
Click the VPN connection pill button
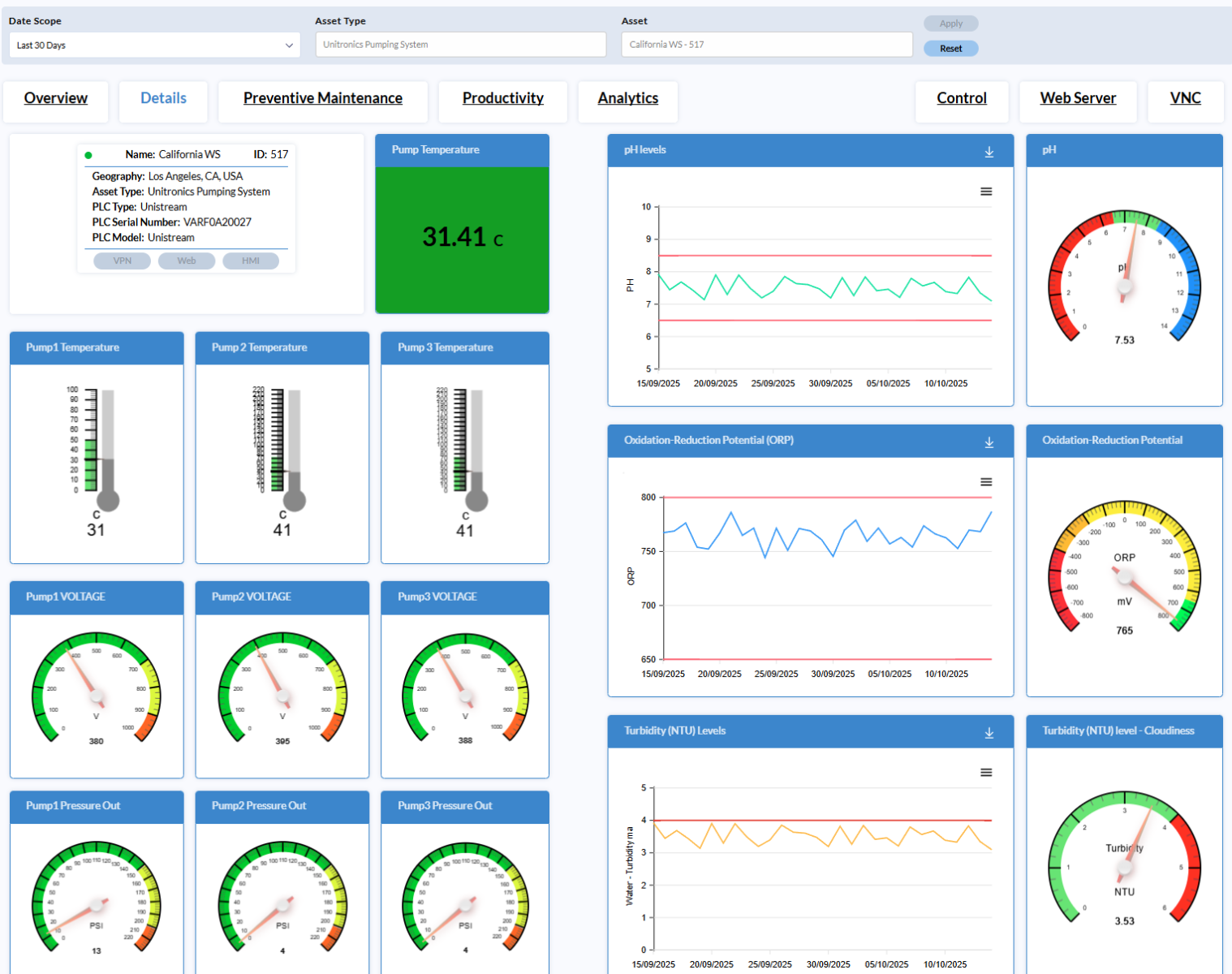[122, 261]
